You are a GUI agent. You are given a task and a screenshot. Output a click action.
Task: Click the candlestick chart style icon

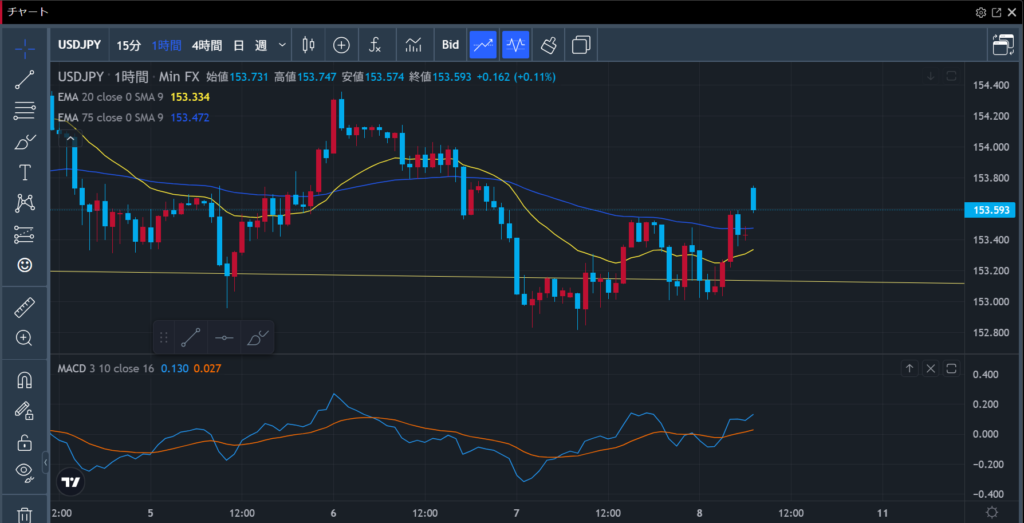(308, 45)
